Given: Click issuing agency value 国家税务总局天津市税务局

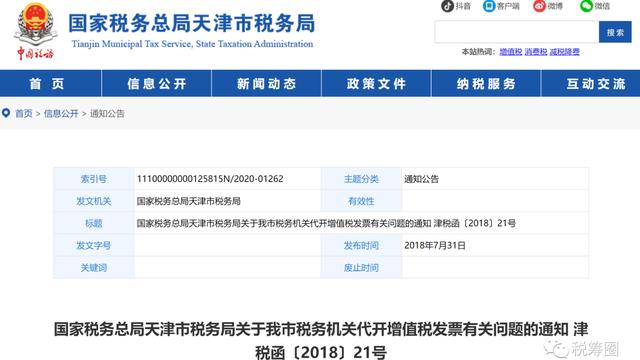Looking at the screenshot, I should pyautogui.click(x=189, y=201).
